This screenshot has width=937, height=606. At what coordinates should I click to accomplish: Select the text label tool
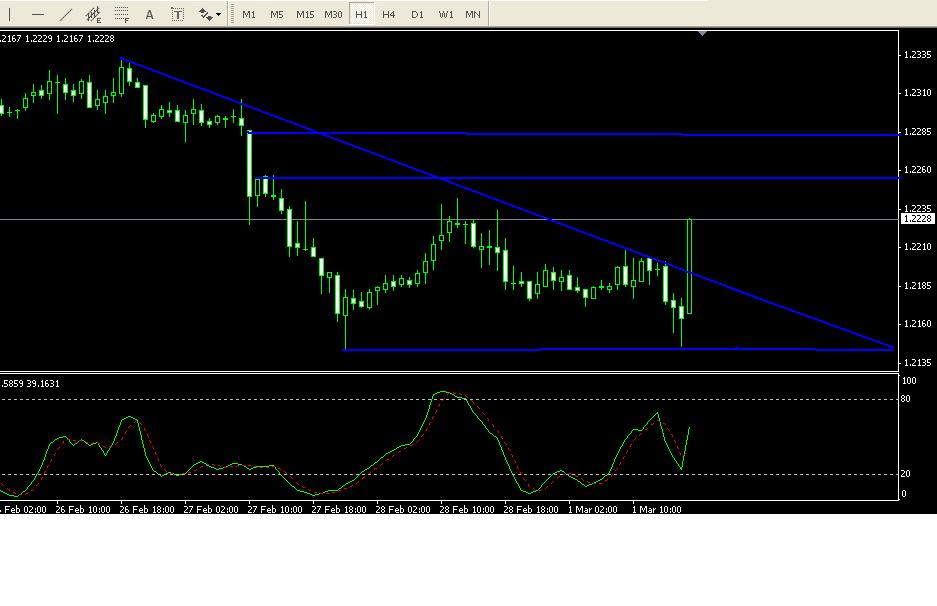[178, 14]
